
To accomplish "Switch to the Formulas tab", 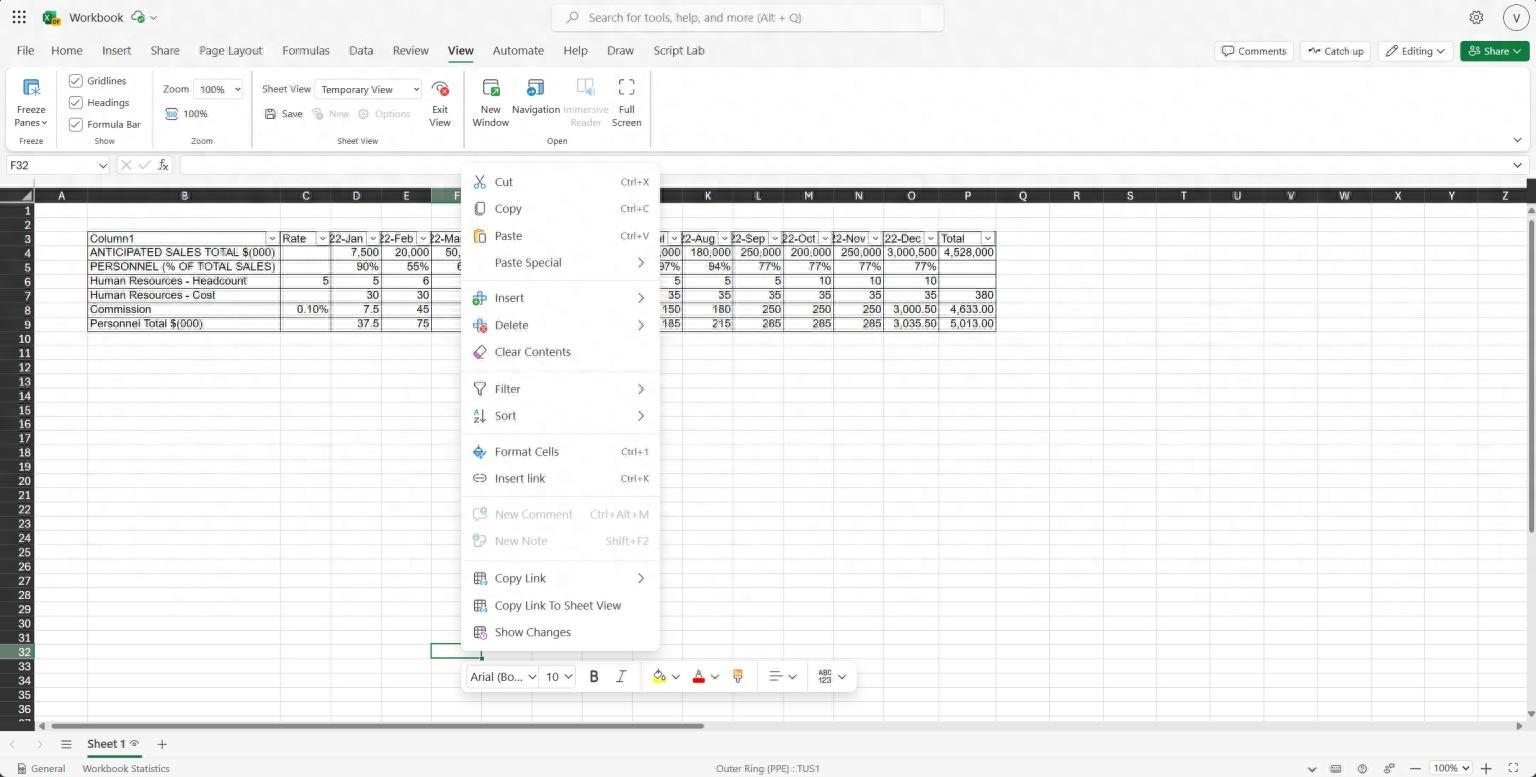I will point(306,51).
